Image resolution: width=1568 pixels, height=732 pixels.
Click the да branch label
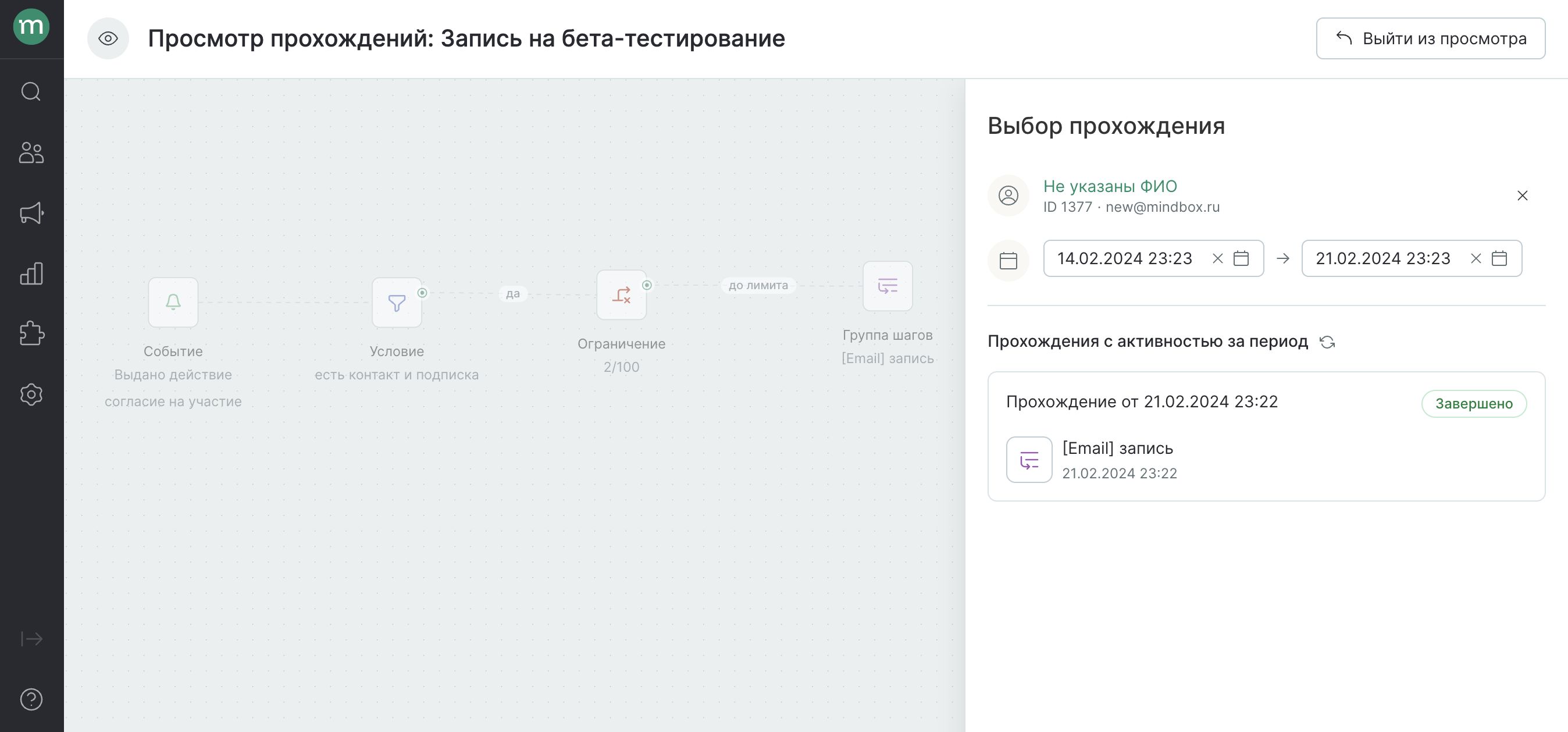coord(512,293)
